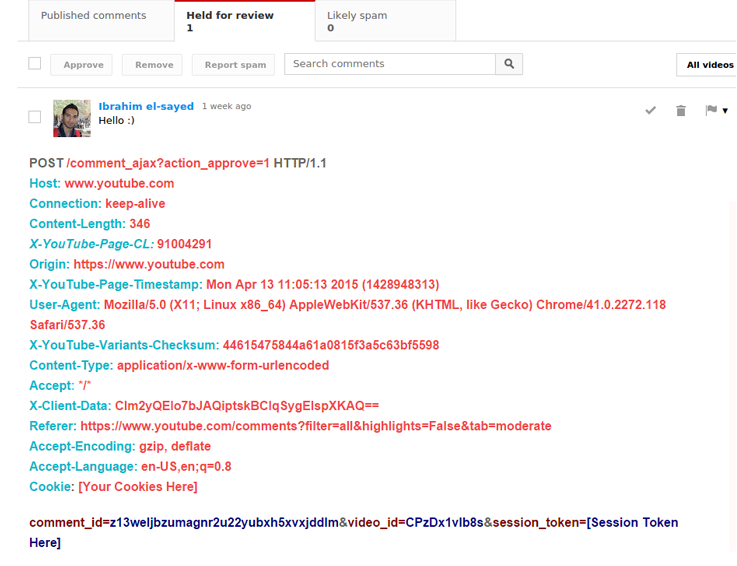The height and width of the screenshot is (566, 737).
Task: Click the Remove button
Action: (x=152, y=65)
